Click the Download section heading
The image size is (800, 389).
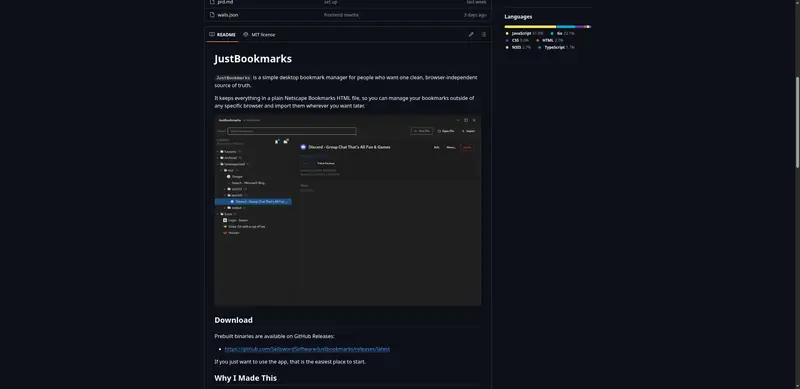point(233,320)
